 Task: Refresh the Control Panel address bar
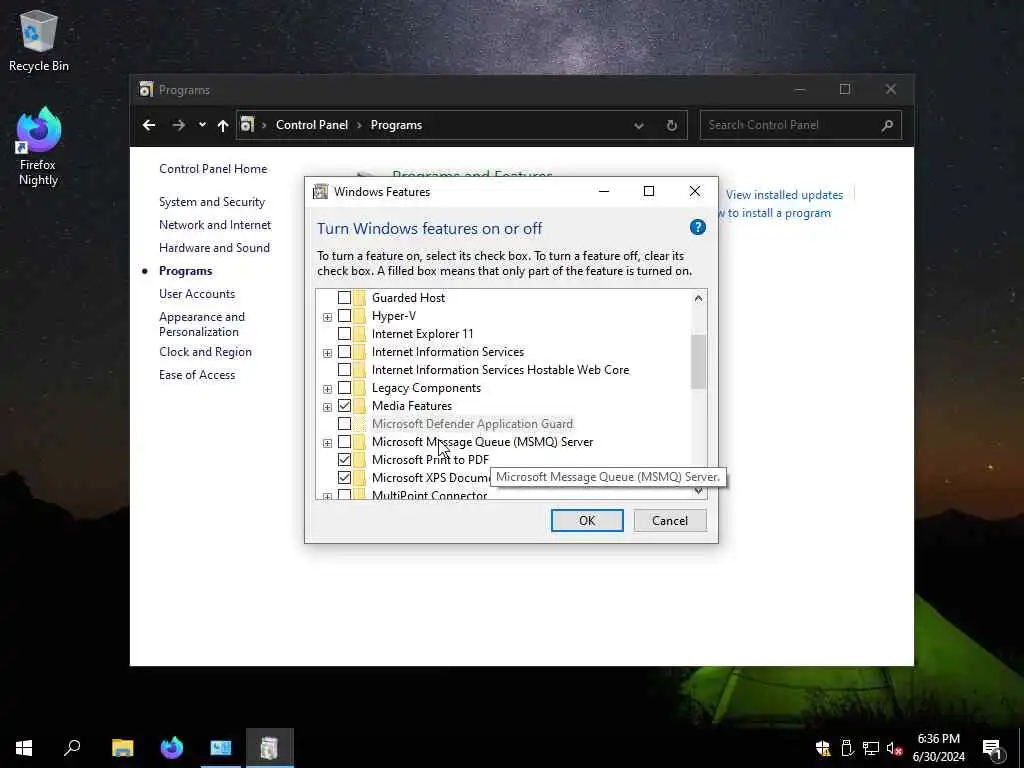[x=671, y=125]
